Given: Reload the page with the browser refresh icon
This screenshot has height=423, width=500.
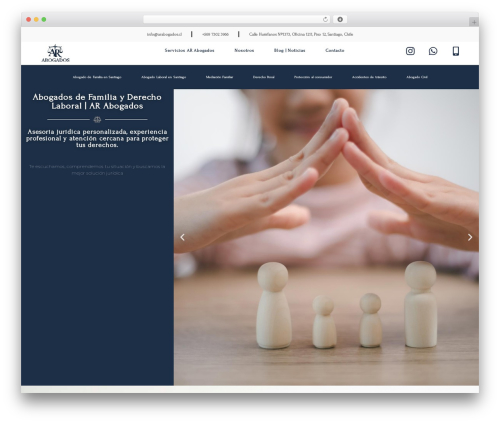Looking at the screenshot, I should tap(325, 19).
